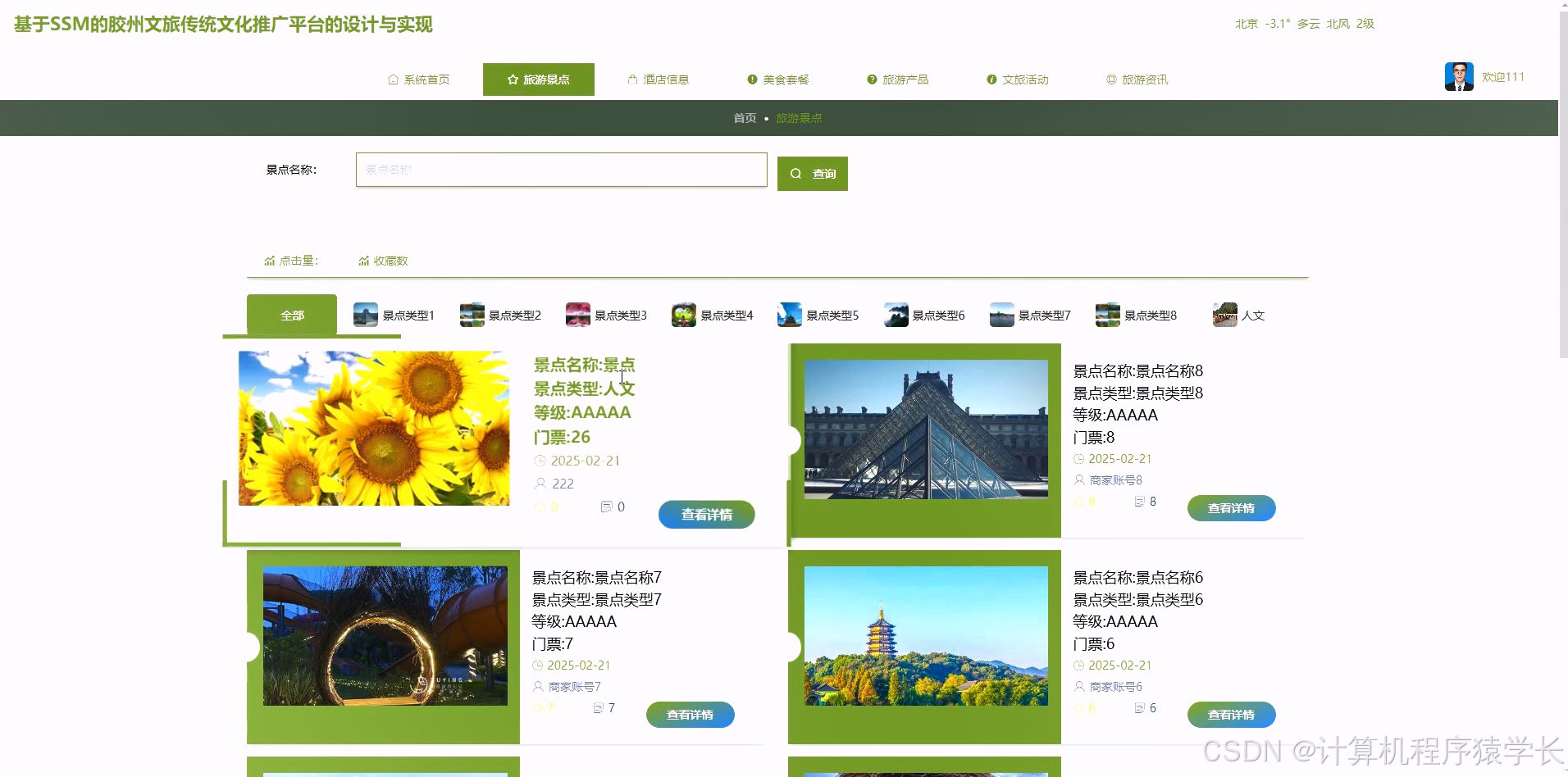Image resolution: width=1568 pixels, height=777 pixels.
Task: Click the hotel bag icon next to 酒店信息
Action: tap(631, 79)
